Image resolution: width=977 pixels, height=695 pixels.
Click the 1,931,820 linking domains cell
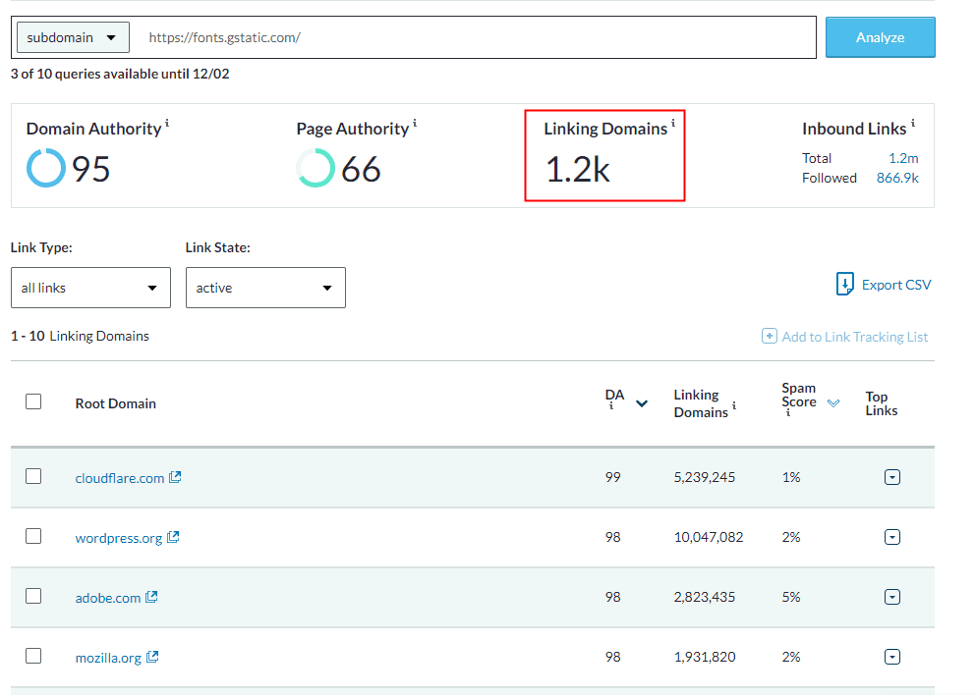click(x=704, y=656)
